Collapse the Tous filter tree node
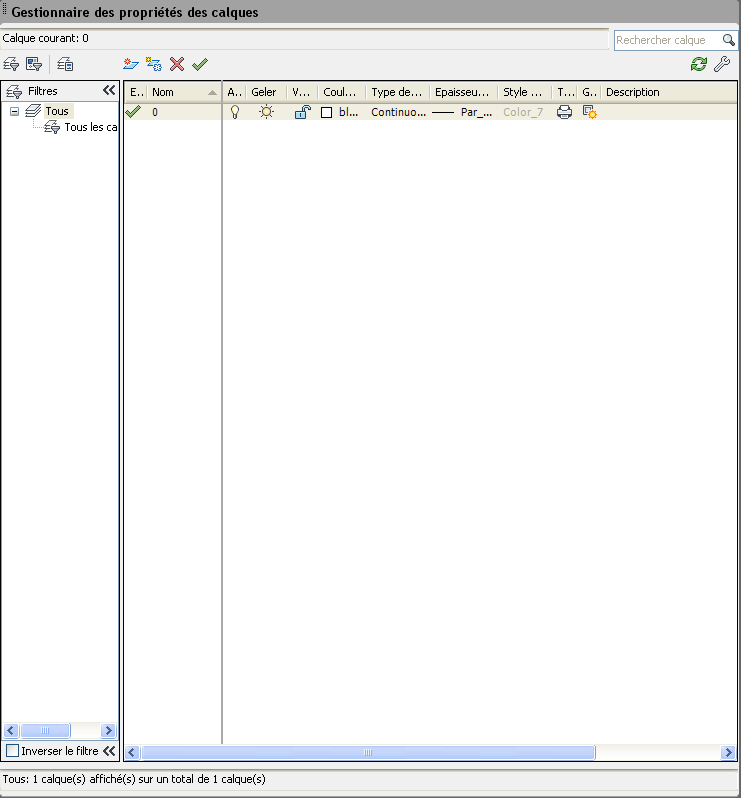The height and width of the screenshot is (798, 741). pos(15,111)
